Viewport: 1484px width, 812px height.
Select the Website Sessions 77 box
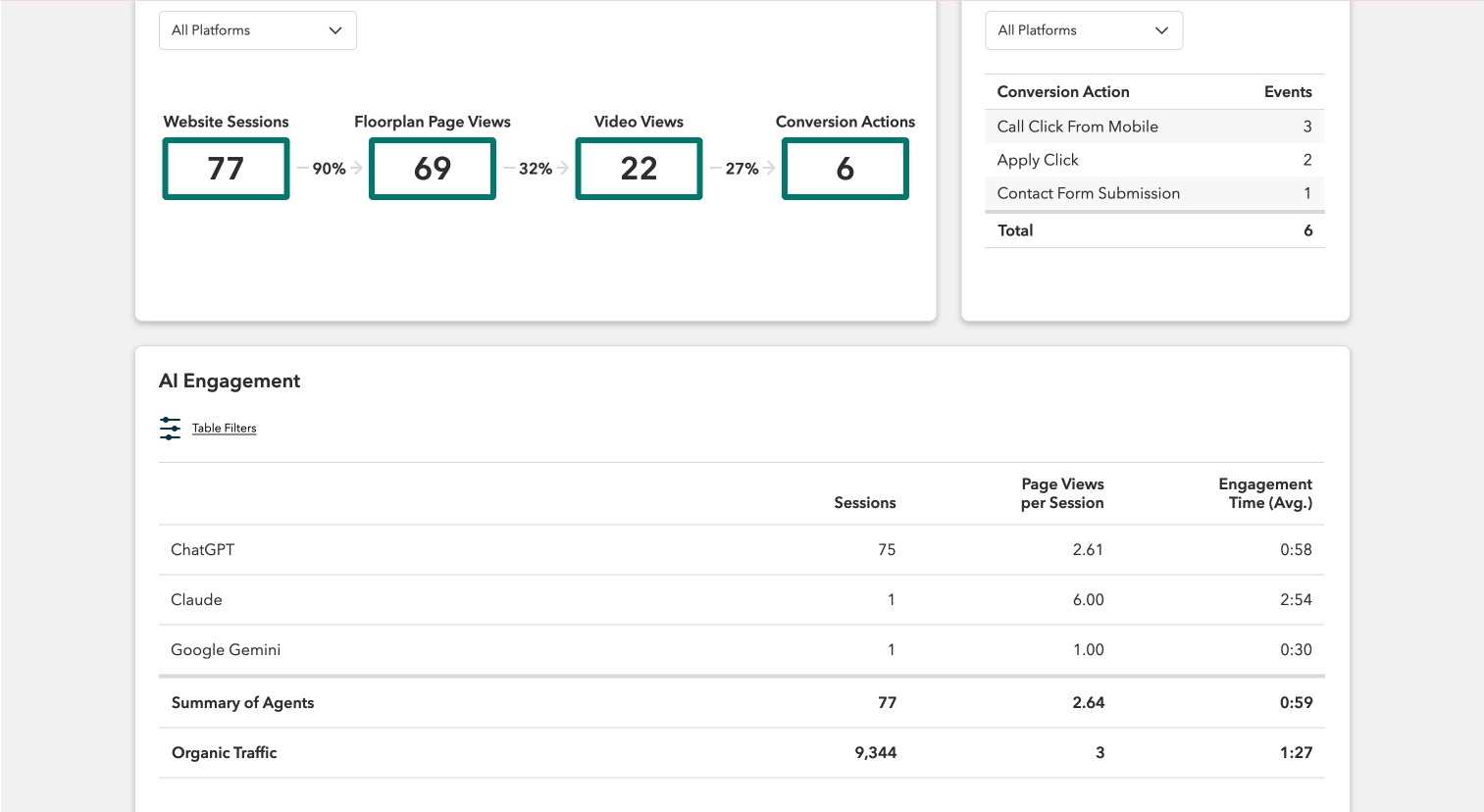point(226,169)
